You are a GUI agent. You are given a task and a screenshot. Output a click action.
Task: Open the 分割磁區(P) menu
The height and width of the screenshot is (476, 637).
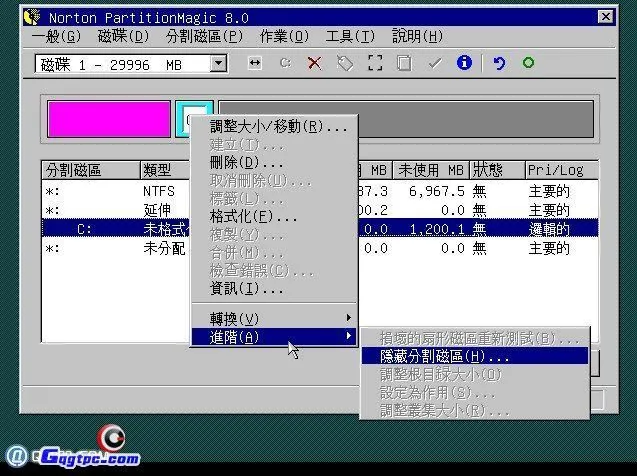(204, 37)
